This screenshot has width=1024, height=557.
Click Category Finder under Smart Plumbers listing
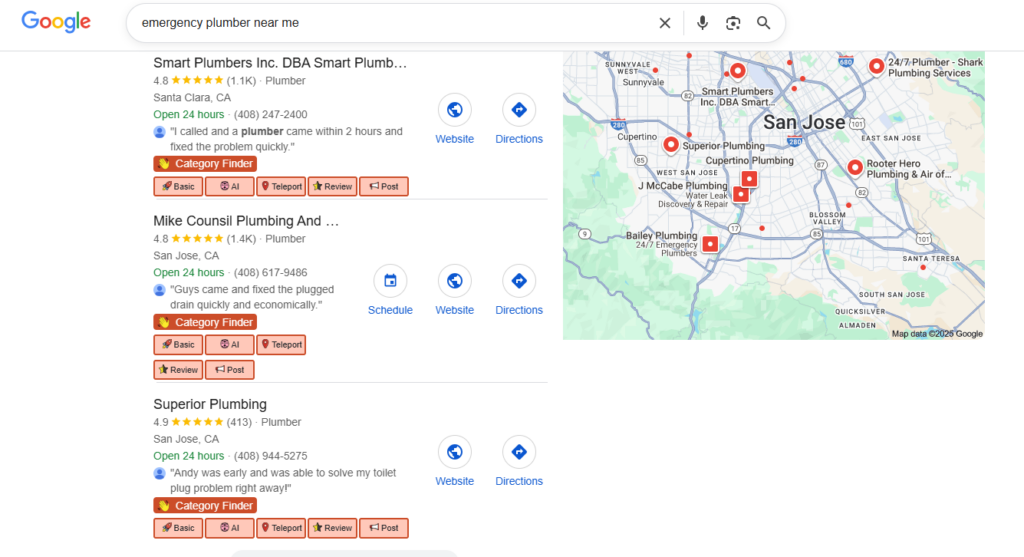point(205,164)
